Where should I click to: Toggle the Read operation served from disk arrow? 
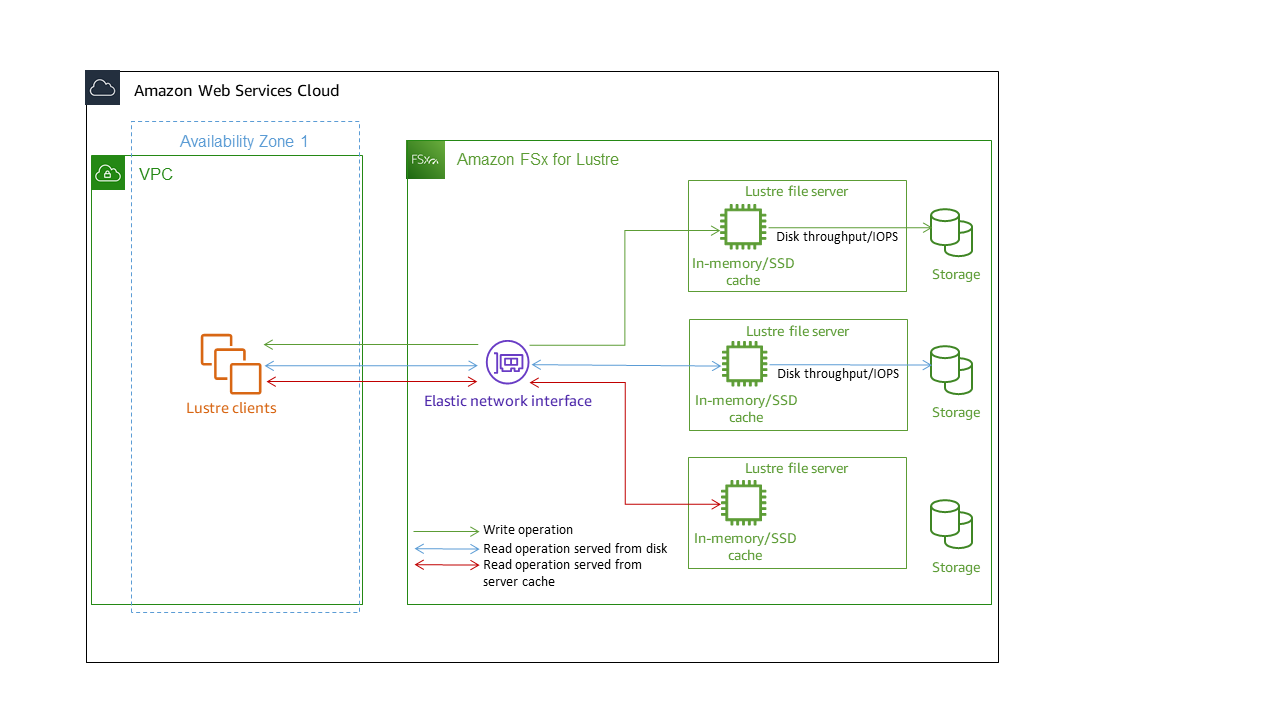[x=445, y=548]
